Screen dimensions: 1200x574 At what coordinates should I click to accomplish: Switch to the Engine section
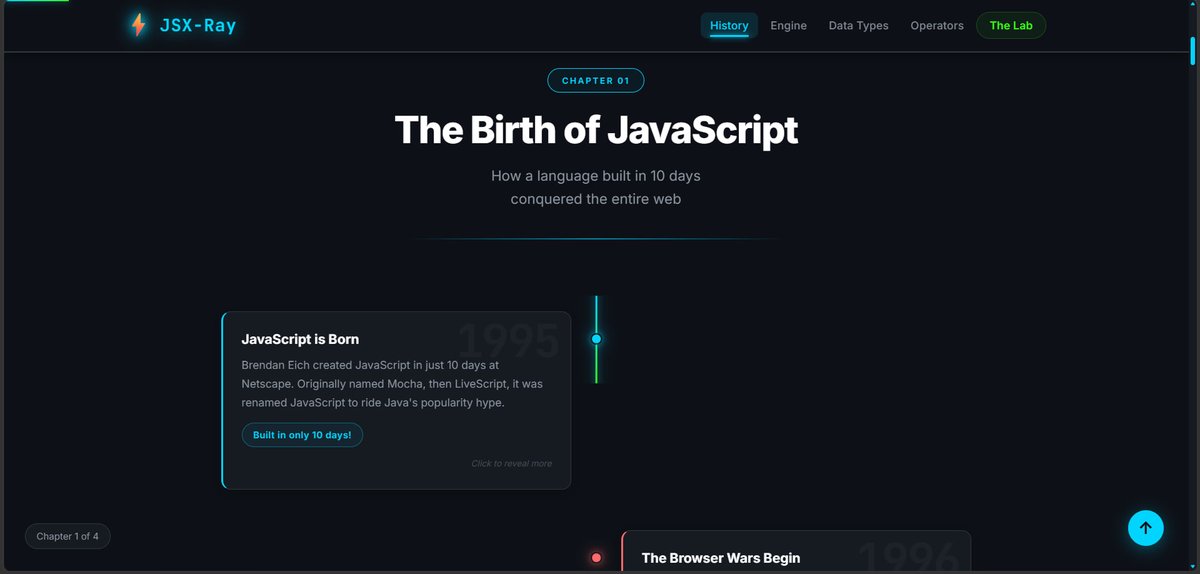pyautogui.click(x=788, y=26)
